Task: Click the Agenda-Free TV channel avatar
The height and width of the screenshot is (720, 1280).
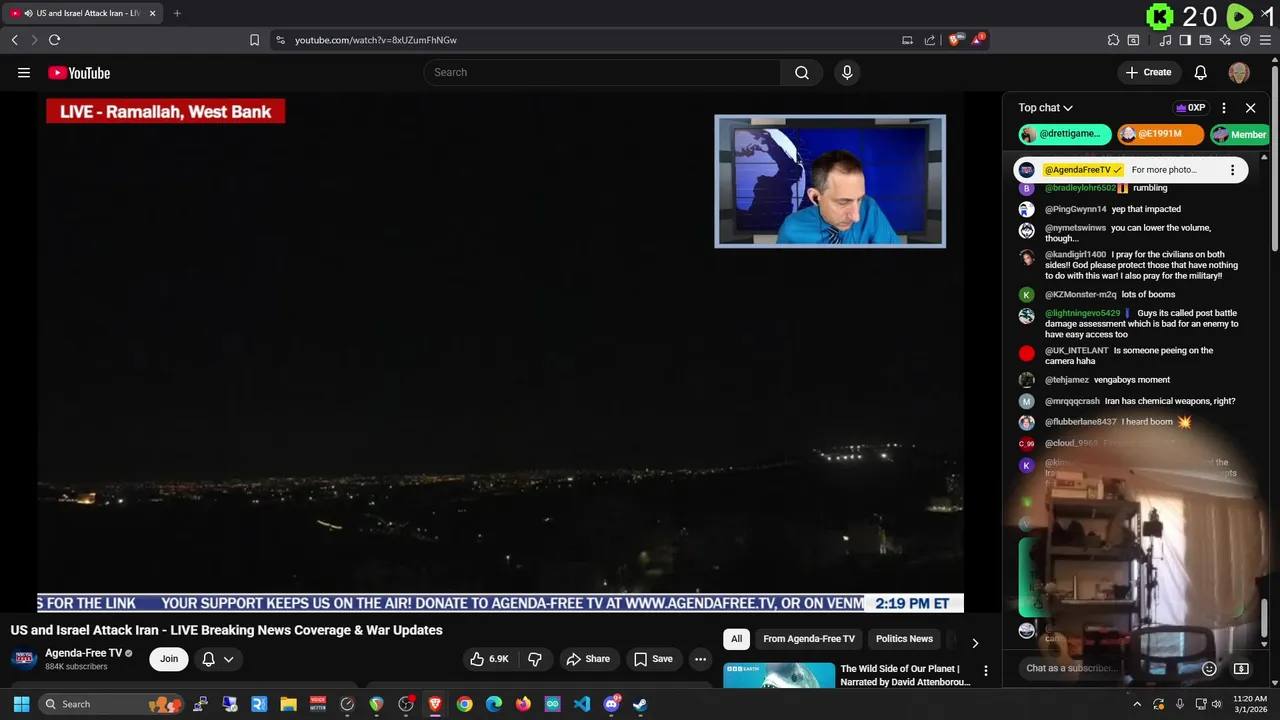Action: pos(24,659)
